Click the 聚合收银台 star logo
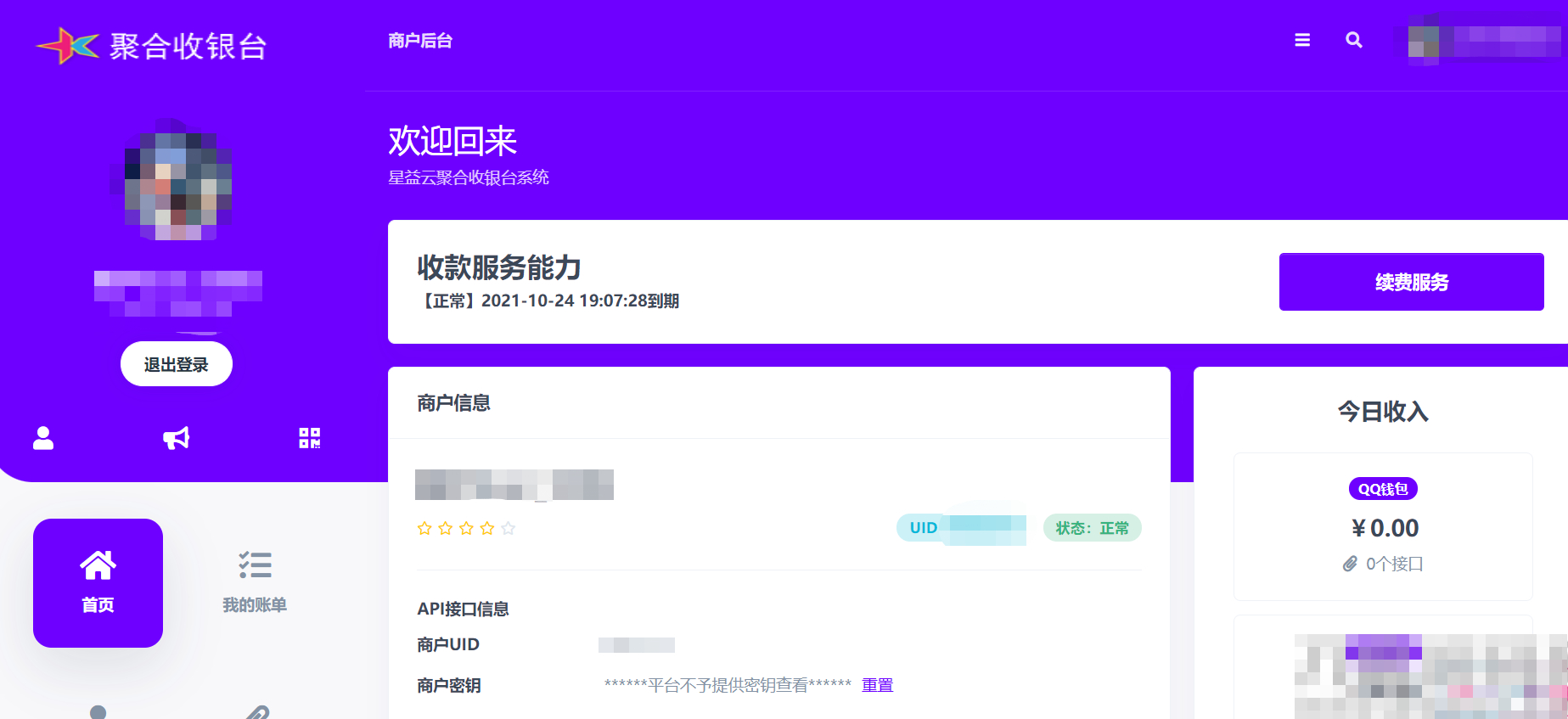1568x719 pixels. [68, 46]
